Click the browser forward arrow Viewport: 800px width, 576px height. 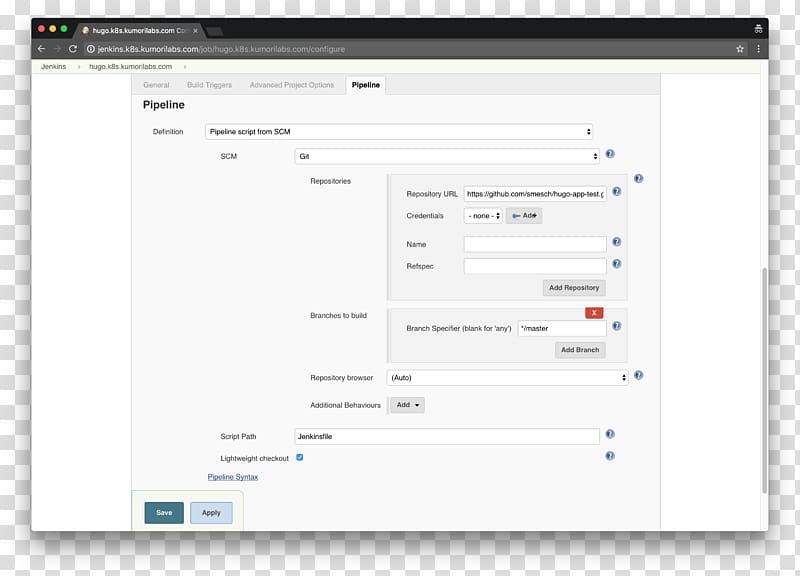pos(57,49)
